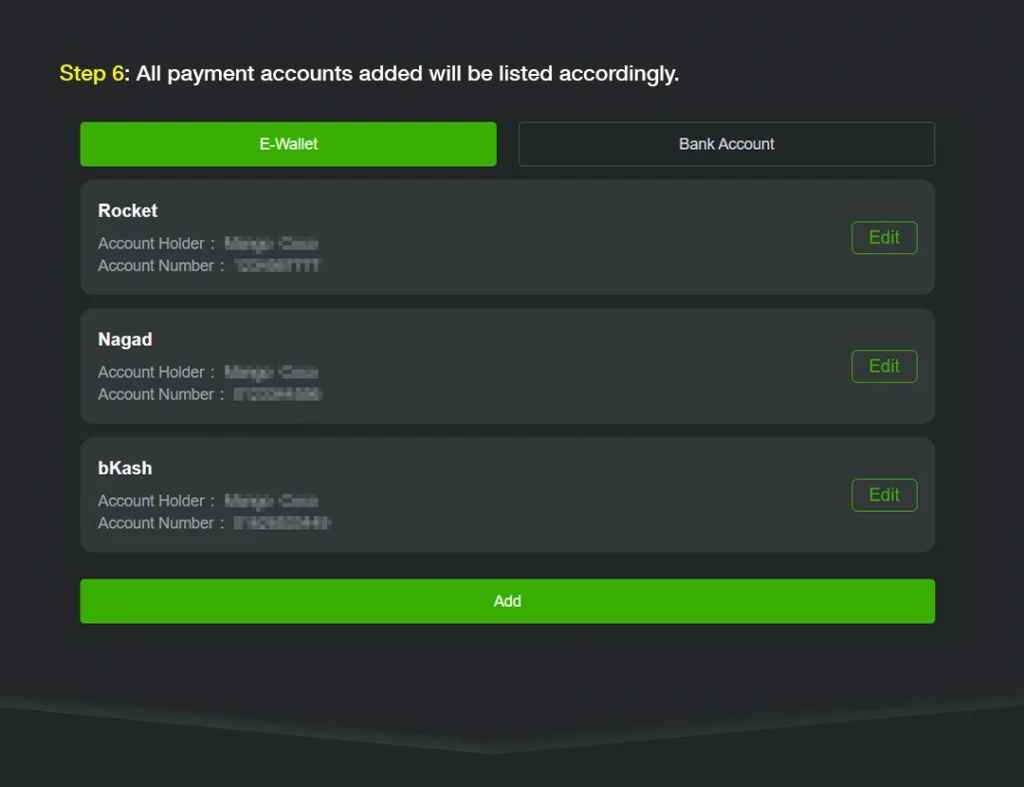1024x787 pixels.
Task: Edit the bKash payment account
Action: pyautogui.click(x=884, y=494)
